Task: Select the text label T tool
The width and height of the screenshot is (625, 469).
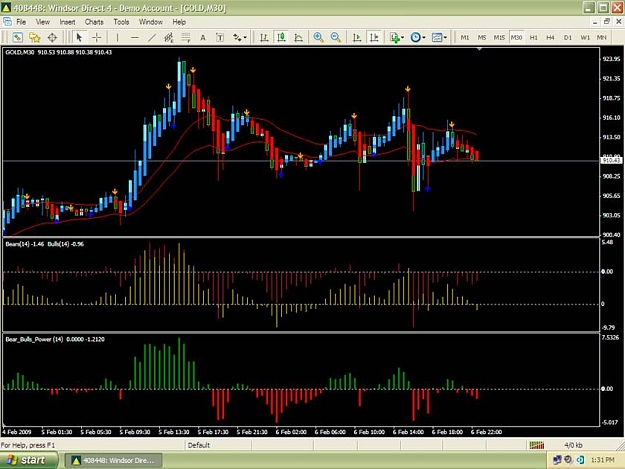Action: click(x=220, y=37)
